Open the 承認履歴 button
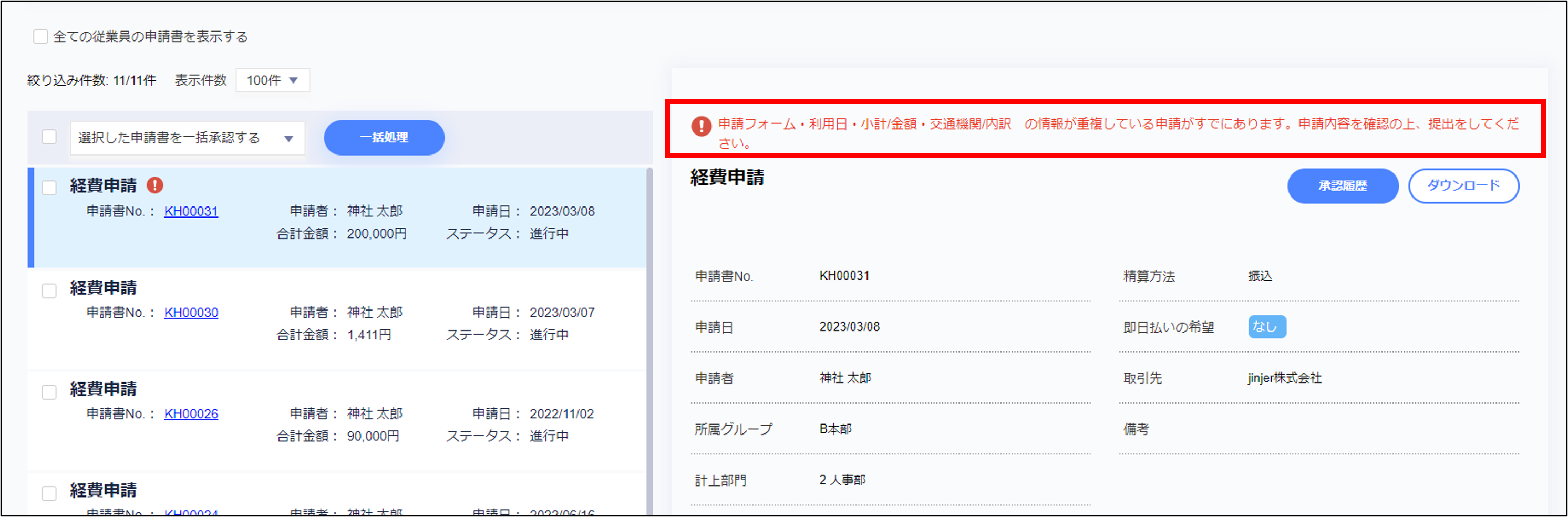 1342,185
